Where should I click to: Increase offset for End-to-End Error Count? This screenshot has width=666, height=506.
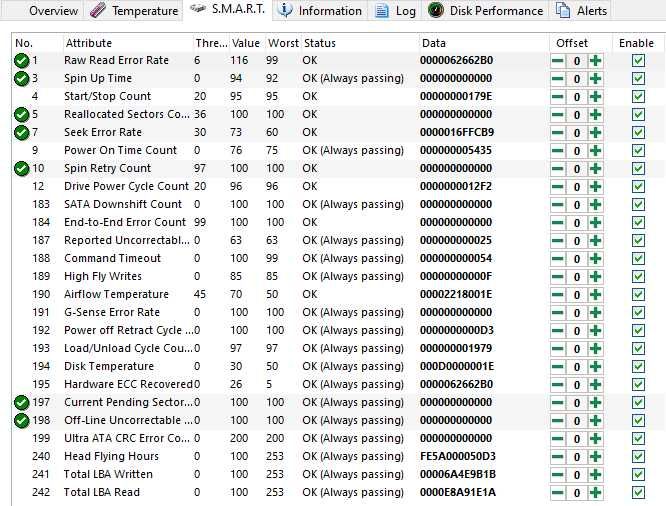coord(595,223)
